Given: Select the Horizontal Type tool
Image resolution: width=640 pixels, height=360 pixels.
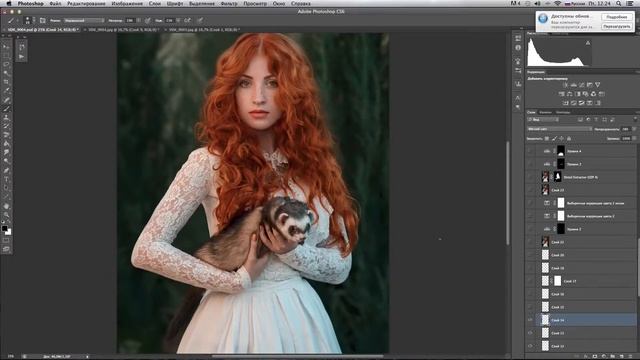Looking at the screenshot, I should click(6, 180).
